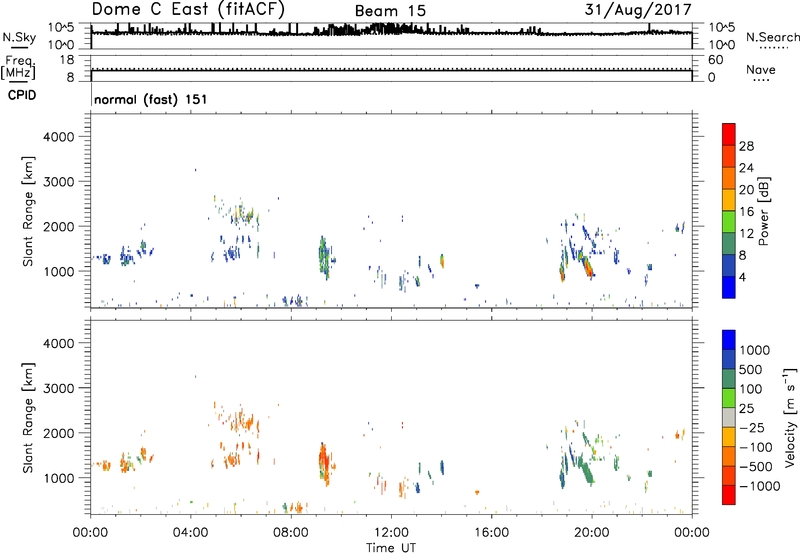The height and width of the screenshot is (554, 800).
Task: Click the 16:00 time axis tick label
Action: [x=491, y=533]
